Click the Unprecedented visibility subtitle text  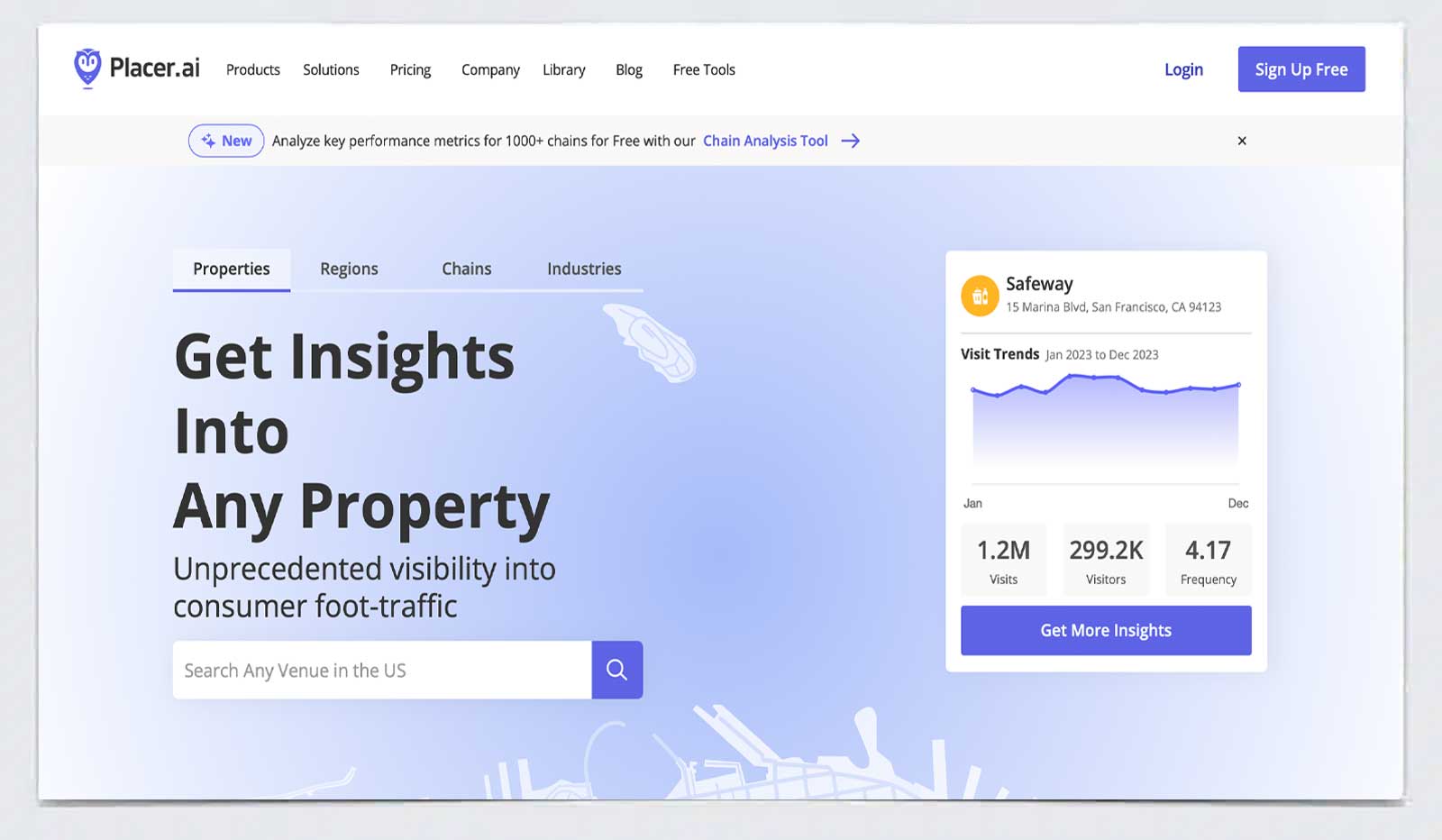pos(364,588)
